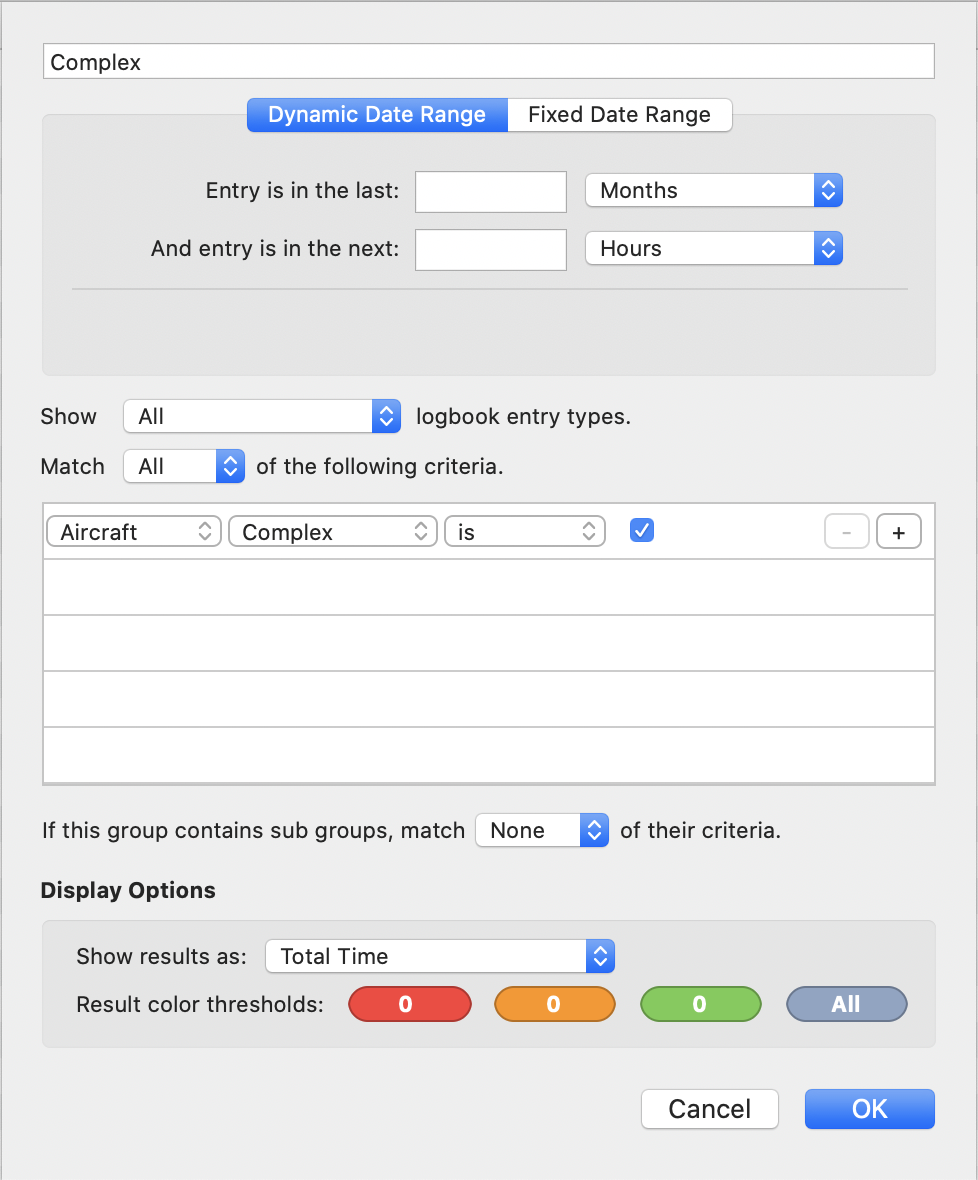The height and width of the screenshot is (1180, 978).
Task: Open the Match All criteria dropdown
Action: [184, 466]
